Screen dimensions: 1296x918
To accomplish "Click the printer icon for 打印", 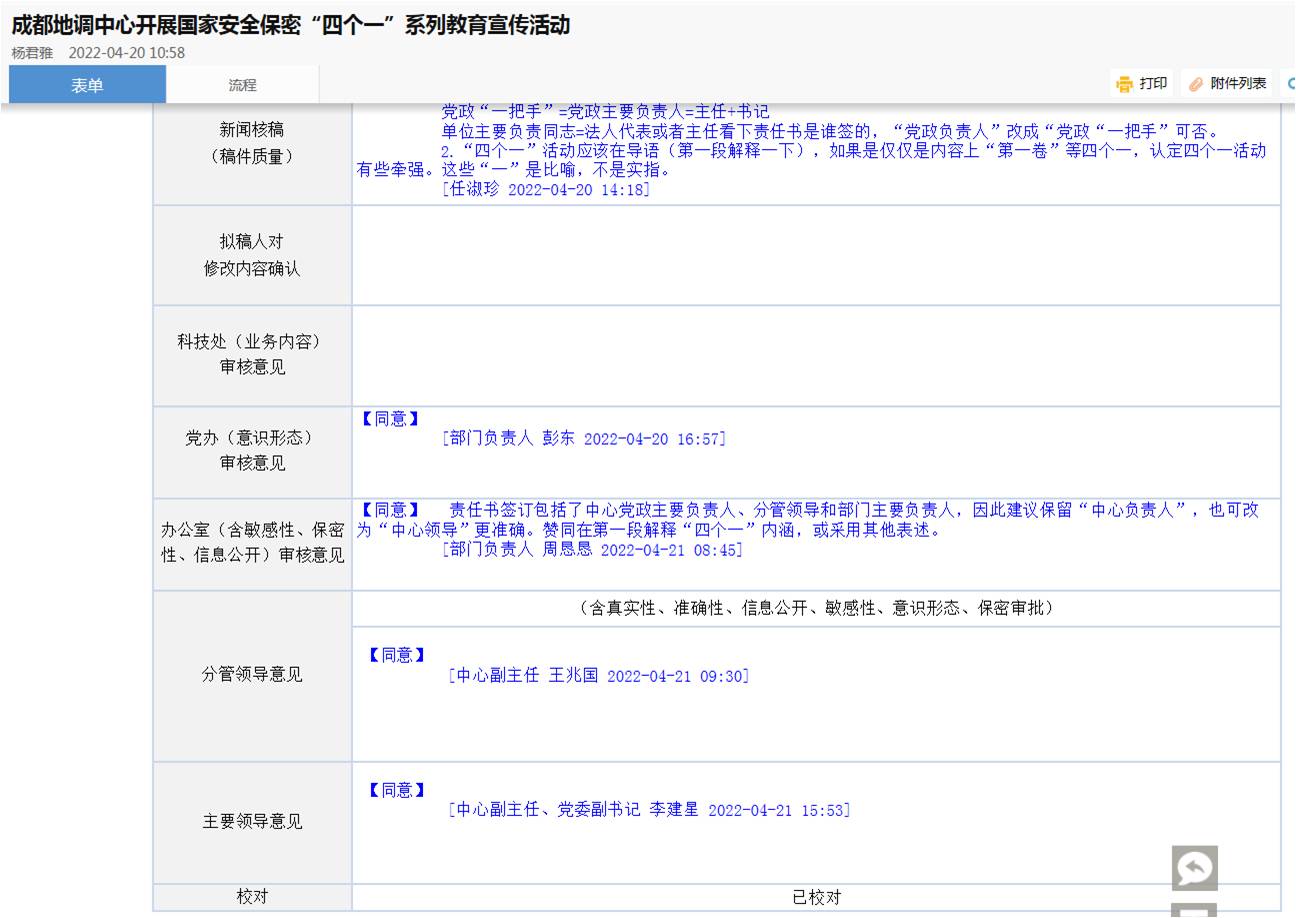I will [x=1125, y=84].
